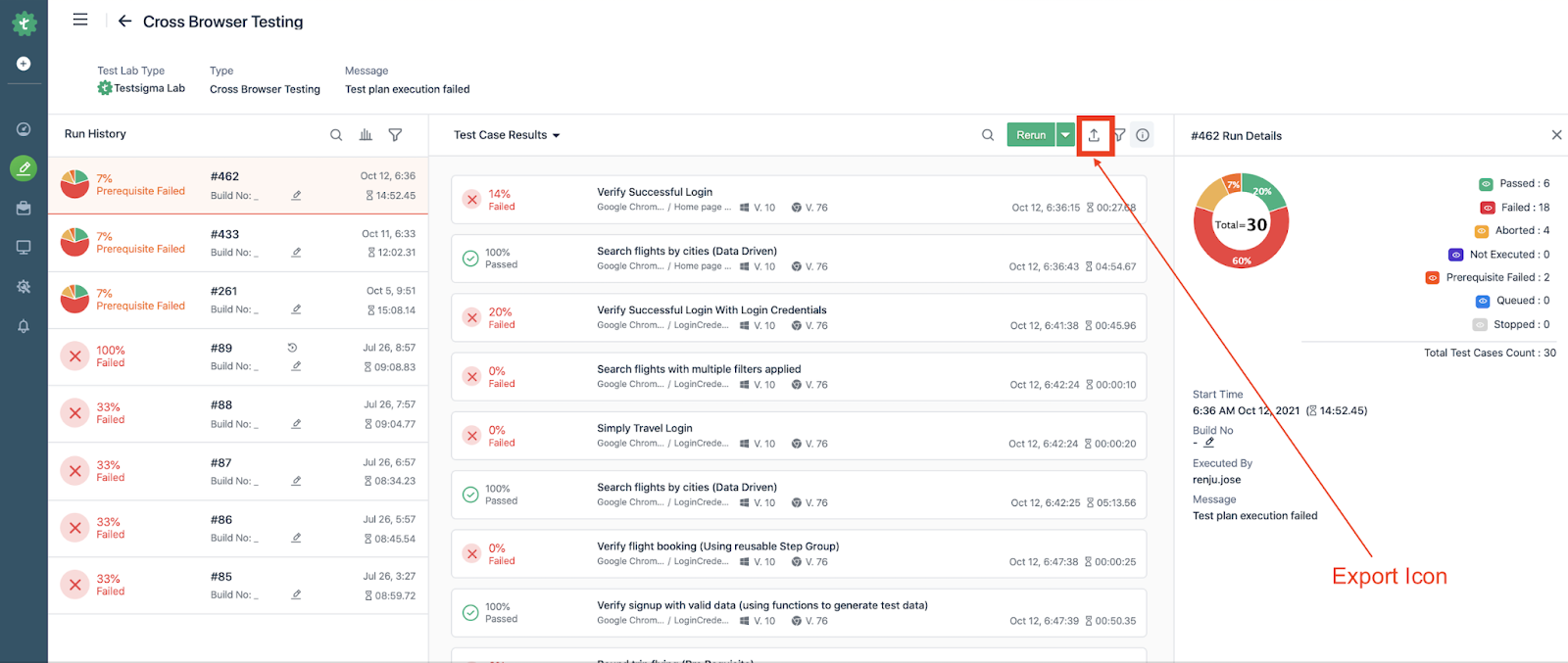Open Verify flight booking (Using reusable Step Group)
This screenshot has width=1568, height=663.
(799, 553)
